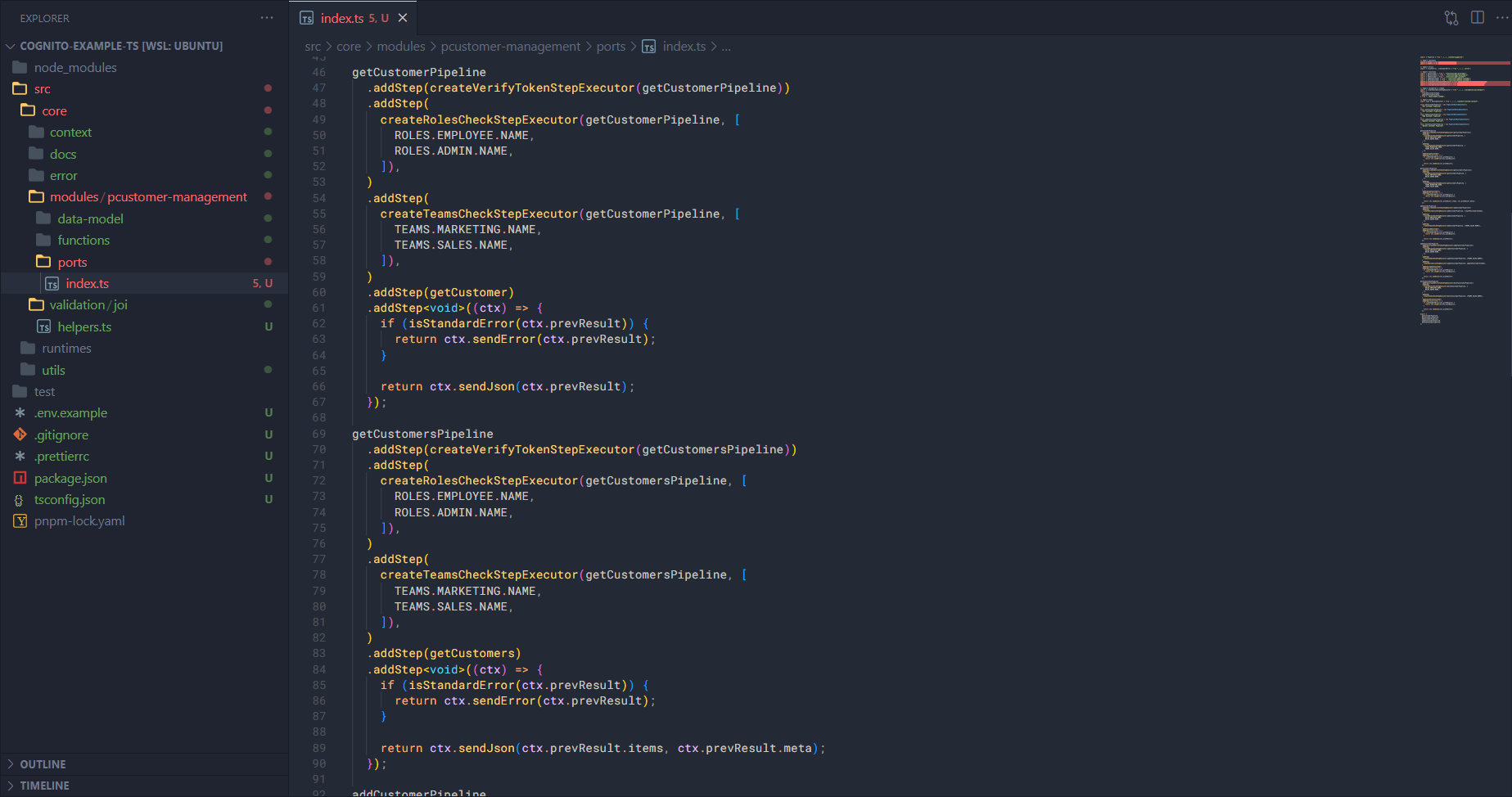
Task: Click the 'ports' breadcrumb segment
Action: coord(611,47)
